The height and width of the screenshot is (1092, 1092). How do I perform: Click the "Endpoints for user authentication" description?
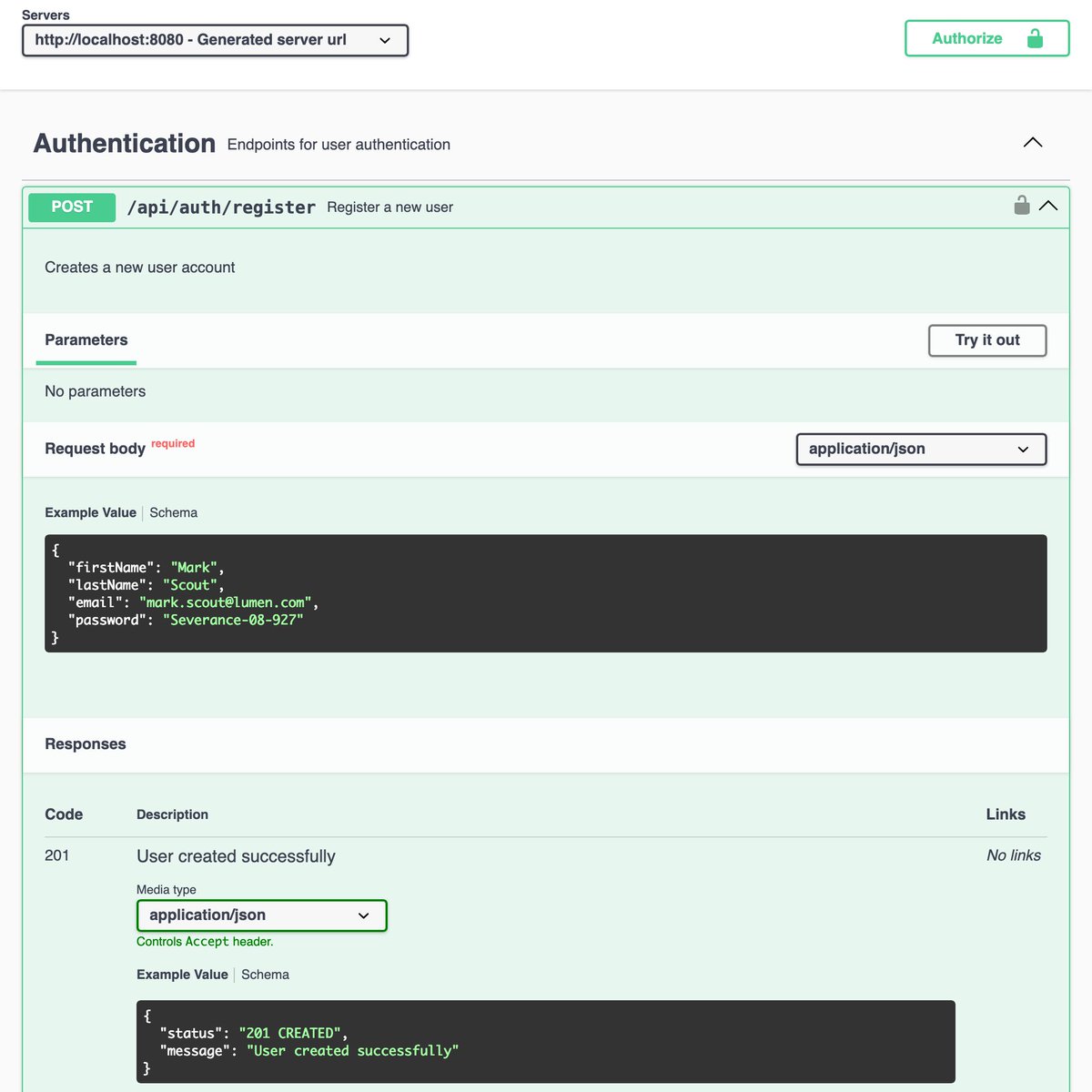(x=339, y=145)
